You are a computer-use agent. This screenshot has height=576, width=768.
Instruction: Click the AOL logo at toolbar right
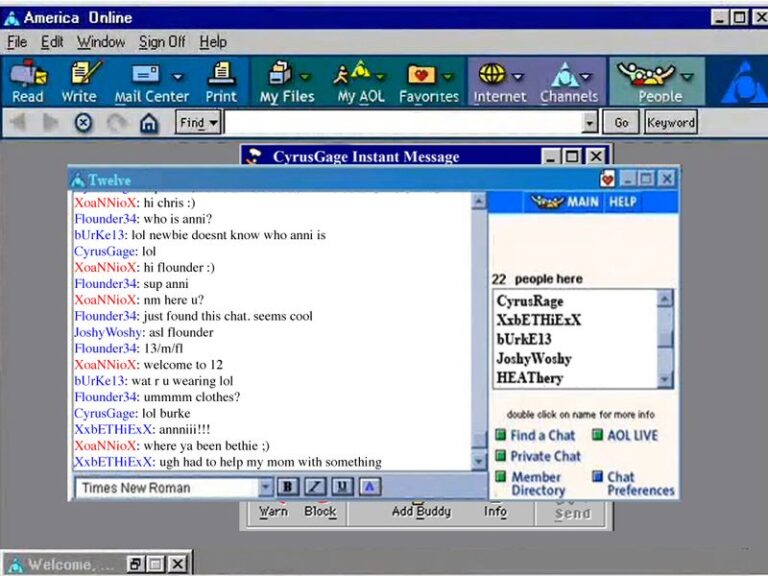pos(744,82)
